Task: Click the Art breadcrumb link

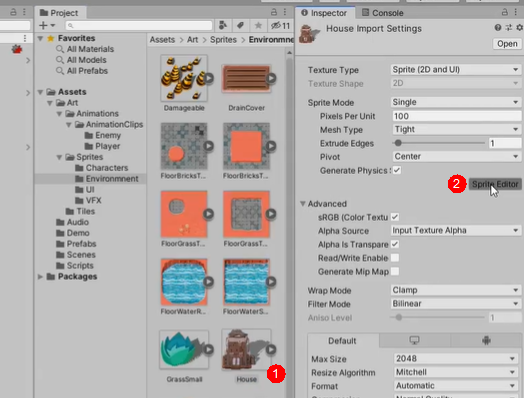Action: pos(192,39)
